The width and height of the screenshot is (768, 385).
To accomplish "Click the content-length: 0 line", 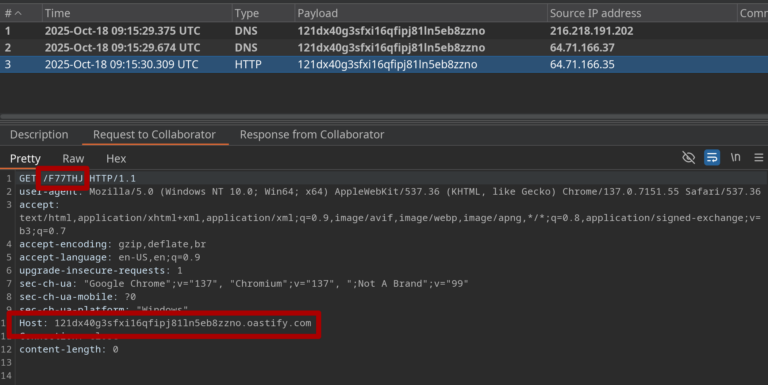I will (x=69, y=349).
